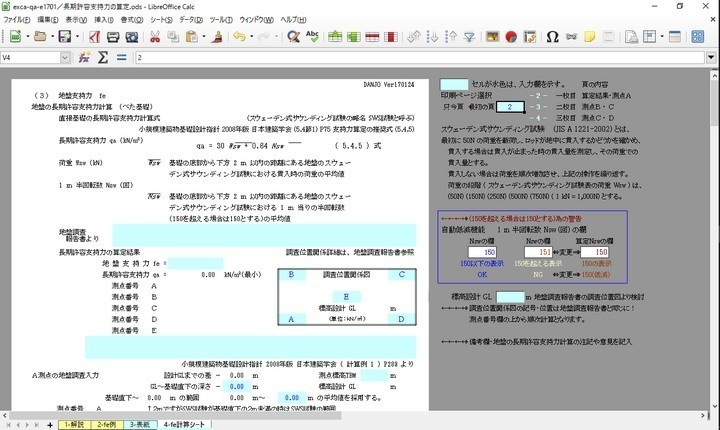Open the Function Wizard icon
Viewport: 720px width, 430px height.
[x=84, y=57]
